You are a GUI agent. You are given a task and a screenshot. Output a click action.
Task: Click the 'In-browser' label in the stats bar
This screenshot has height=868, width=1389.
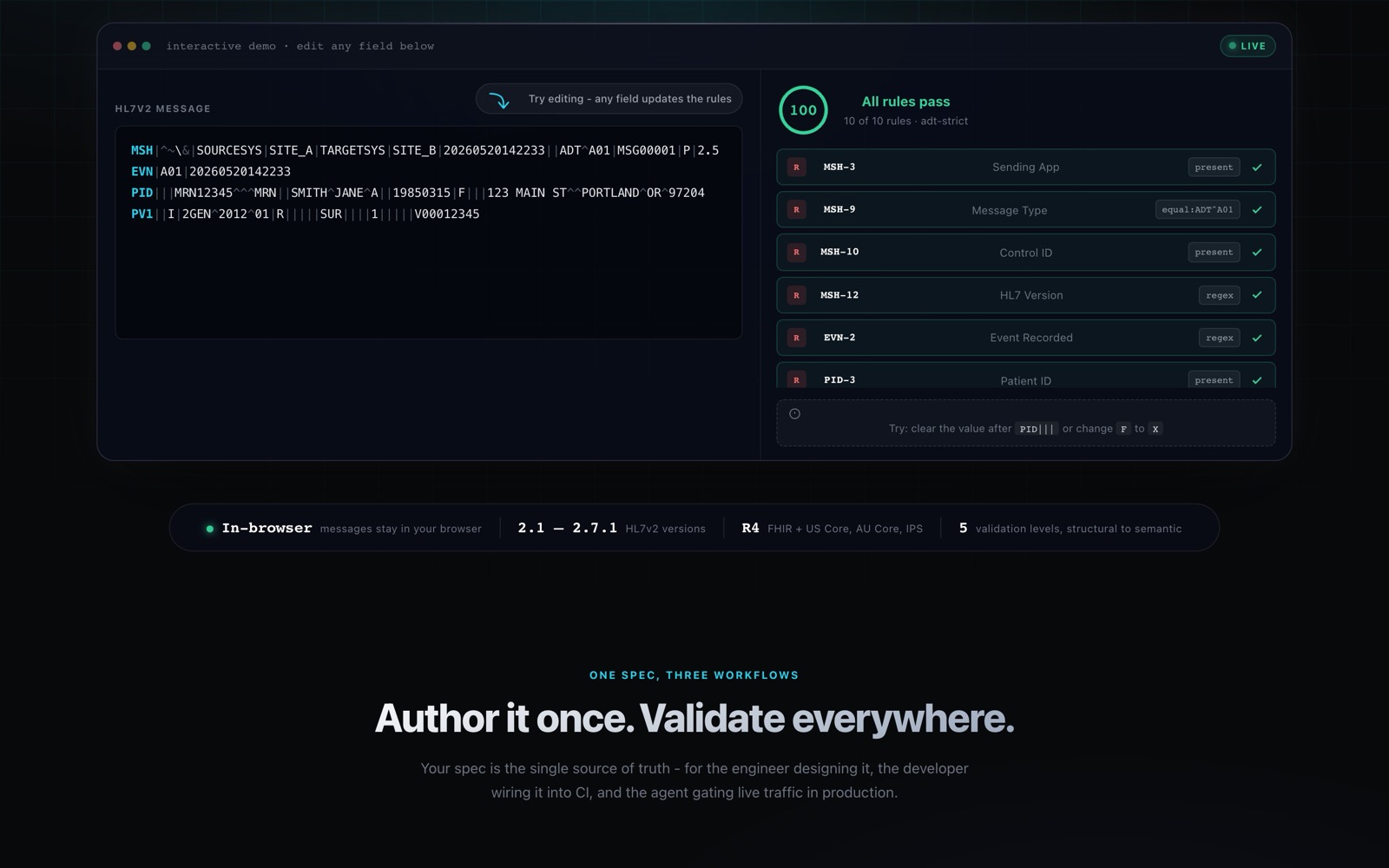tap(267, 528)
